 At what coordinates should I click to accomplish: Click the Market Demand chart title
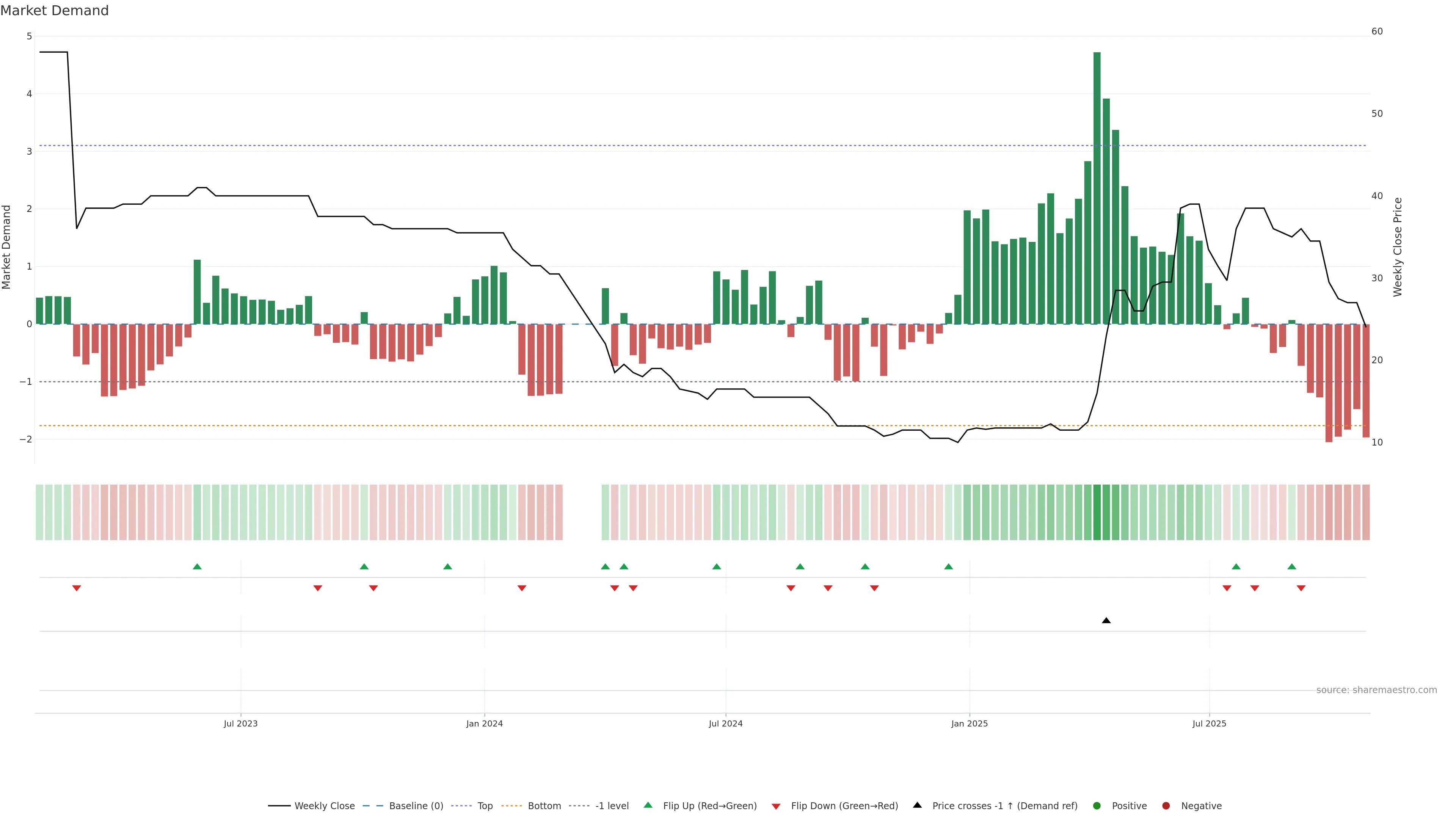[54, 11]
